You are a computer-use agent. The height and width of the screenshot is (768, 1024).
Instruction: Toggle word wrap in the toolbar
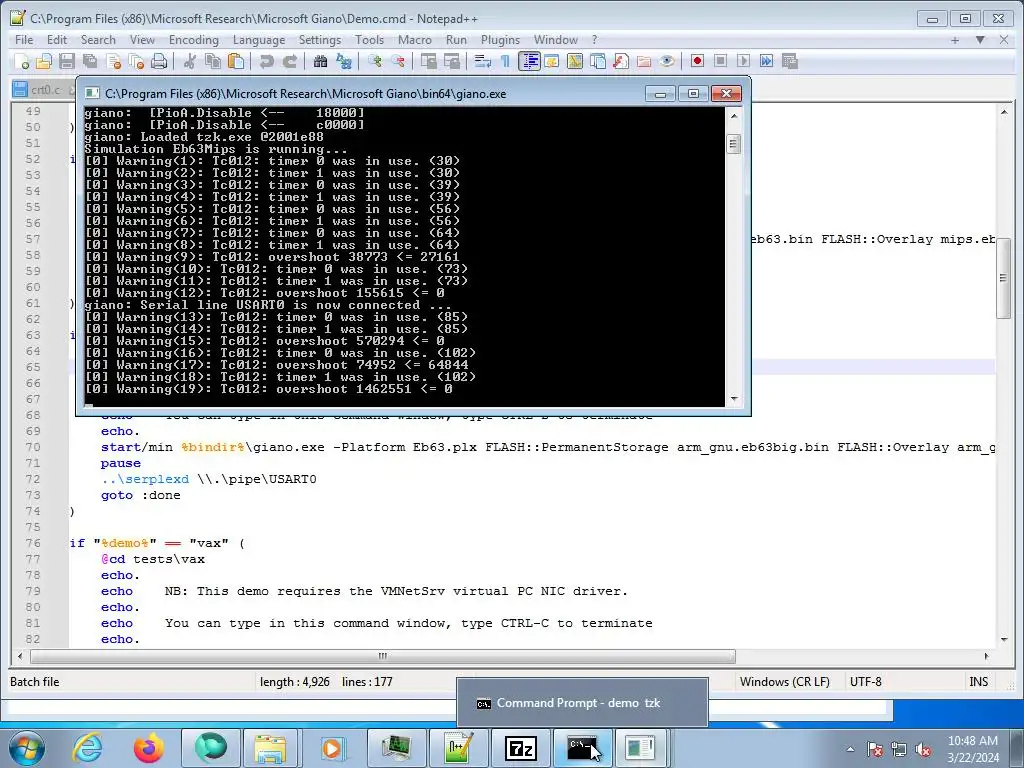pos(482,61)
